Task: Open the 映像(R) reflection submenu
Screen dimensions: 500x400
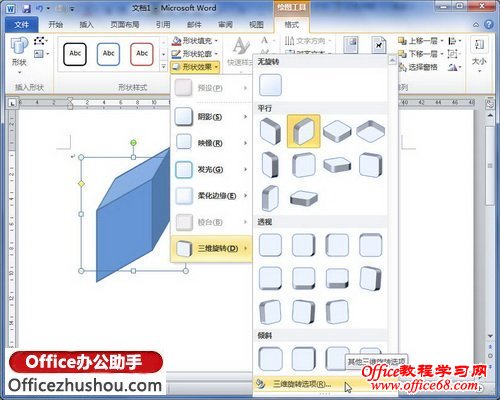Action: pos(211,143)
